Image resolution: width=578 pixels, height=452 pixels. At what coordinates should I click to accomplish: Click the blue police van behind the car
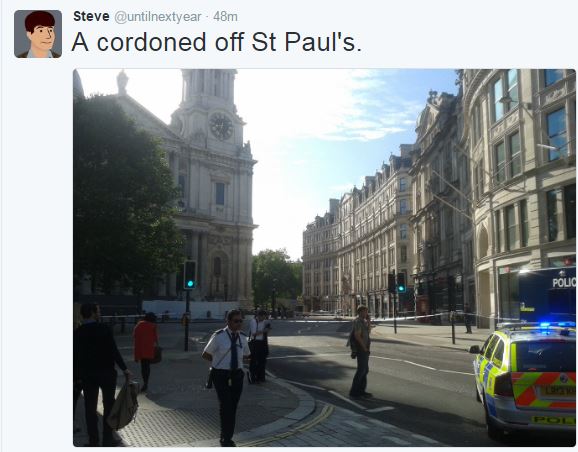point(547,294)
